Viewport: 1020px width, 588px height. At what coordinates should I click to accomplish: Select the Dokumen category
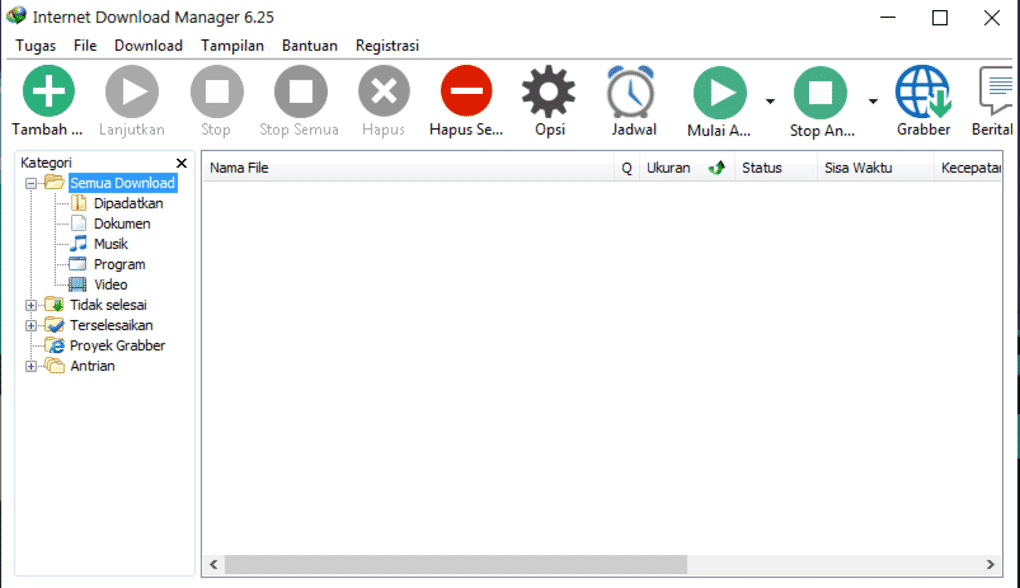(x=122, y=224)
